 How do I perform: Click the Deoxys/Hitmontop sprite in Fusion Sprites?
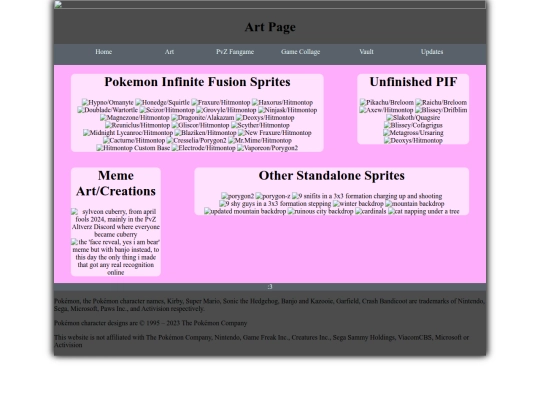pos(265,117)
